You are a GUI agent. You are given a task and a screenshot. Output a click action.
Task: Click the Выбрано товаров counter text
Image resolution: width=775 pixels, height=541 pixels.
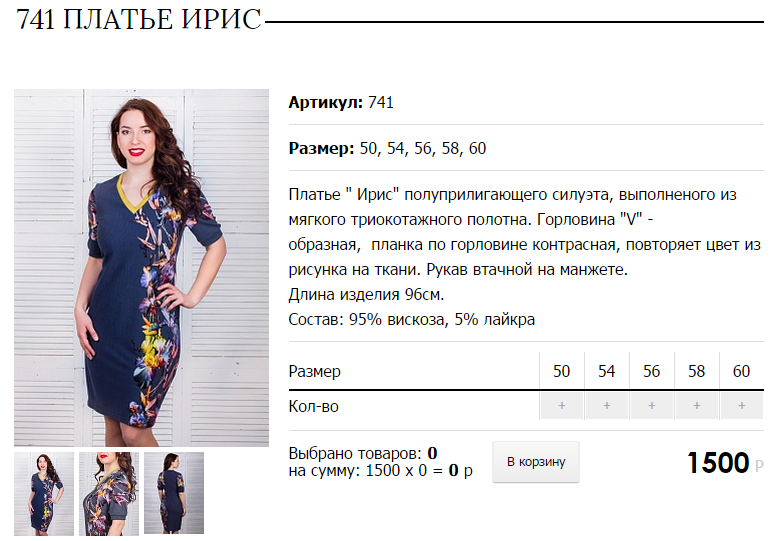coord(363,453)
